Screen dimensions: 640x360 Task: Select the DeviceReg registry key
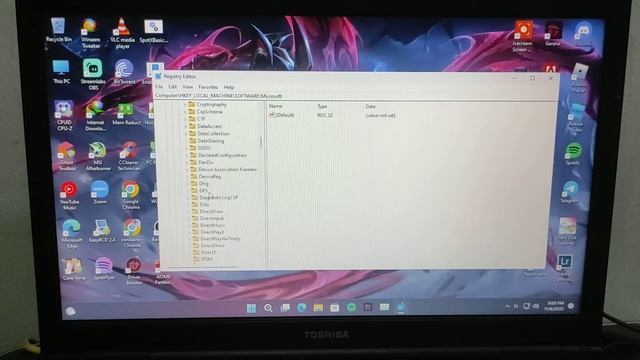pos(210,177)
